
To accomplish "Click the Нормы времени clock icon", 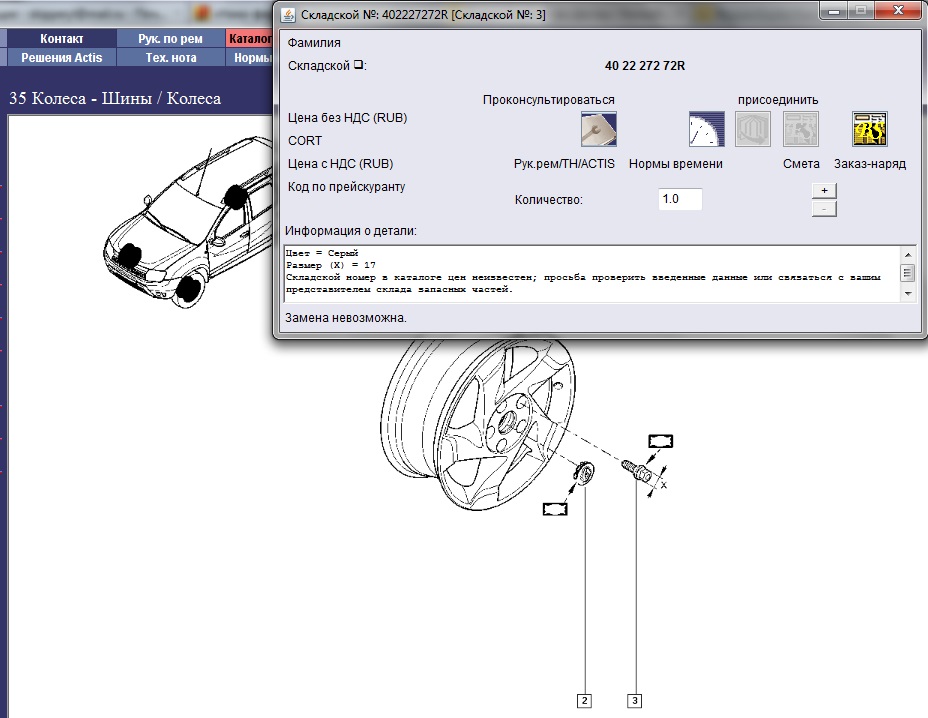I will [x=706, y=129].
